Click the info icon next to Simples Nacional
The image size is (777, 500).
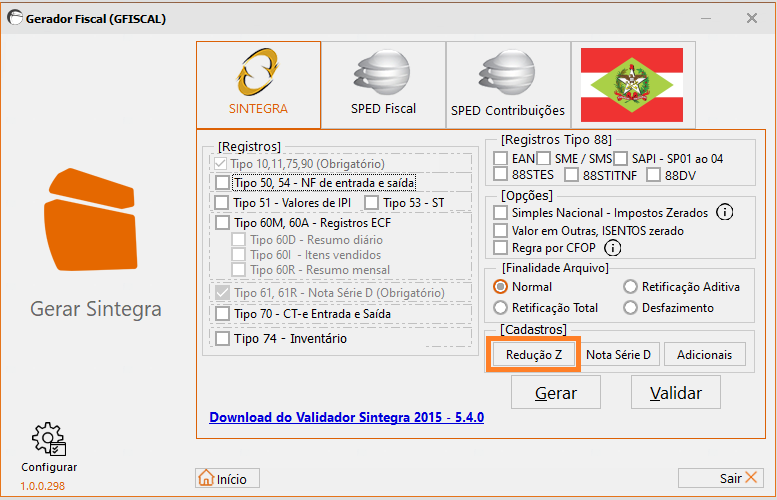pyautogui.click(x=724, y=213)
